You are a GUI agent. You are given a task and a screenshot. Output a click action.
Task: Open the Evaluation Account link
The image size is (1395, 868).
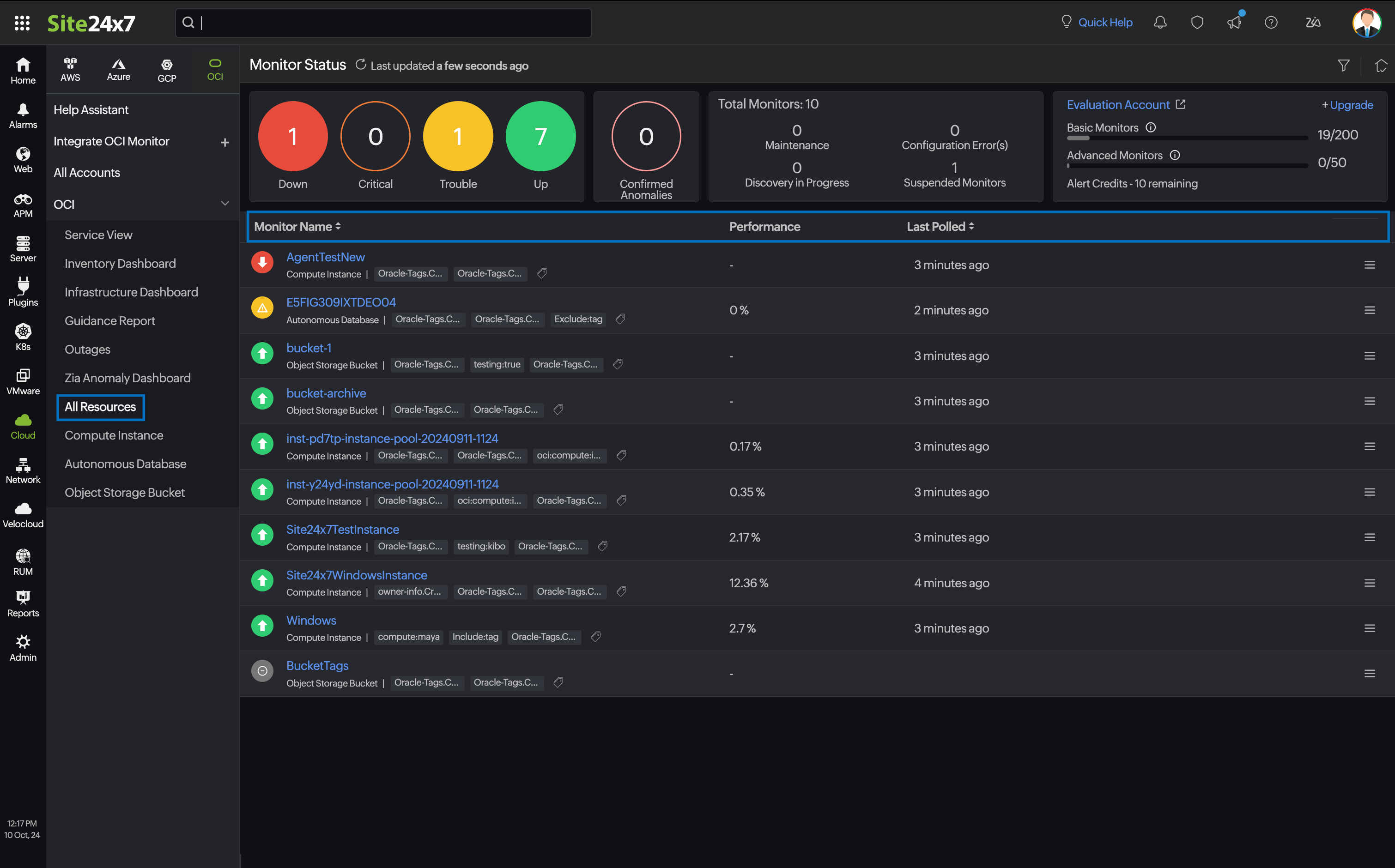[x=1118, y=104]
